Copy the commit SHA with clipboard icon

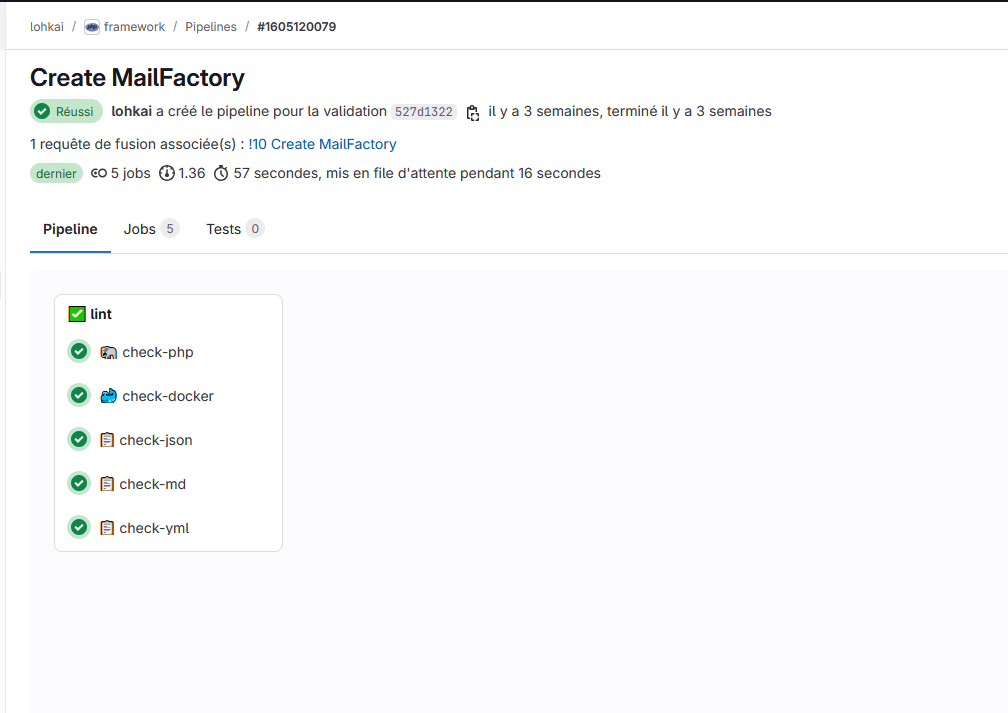472,113
